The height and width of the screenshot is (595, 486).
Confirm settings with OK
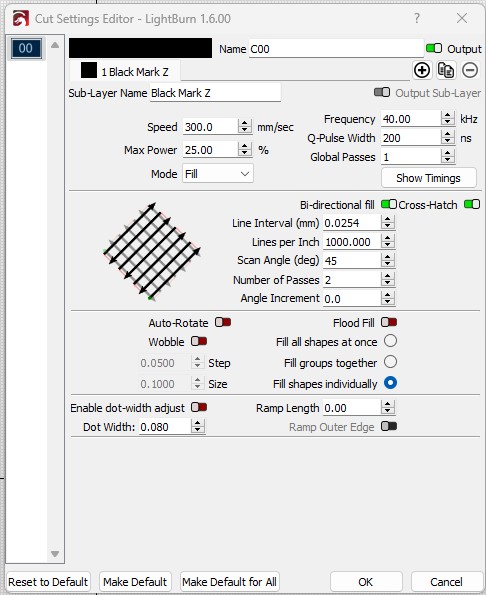366,582
